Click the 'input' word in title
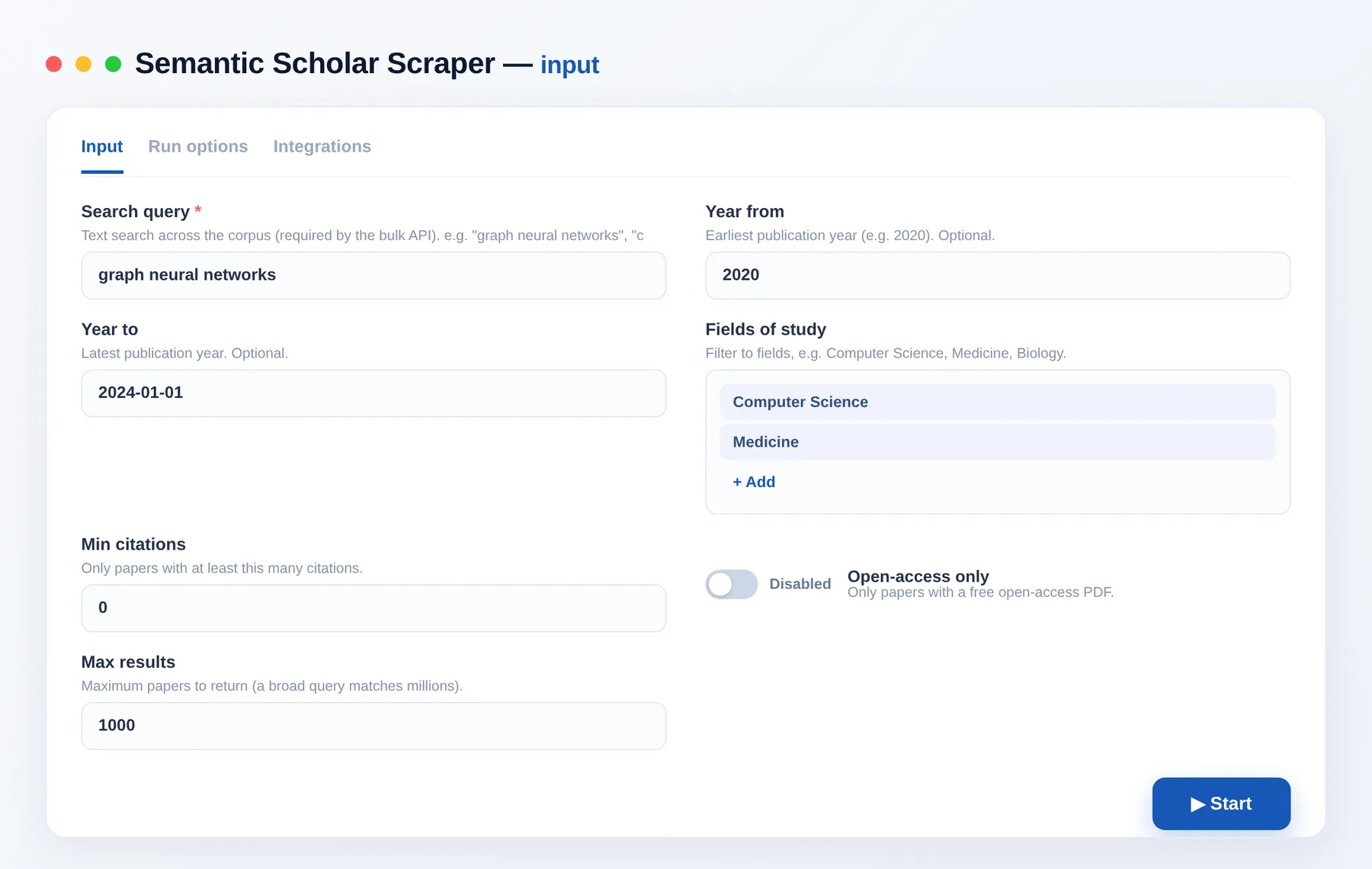Screen dimensions: 1372x869 pos(570,65)
